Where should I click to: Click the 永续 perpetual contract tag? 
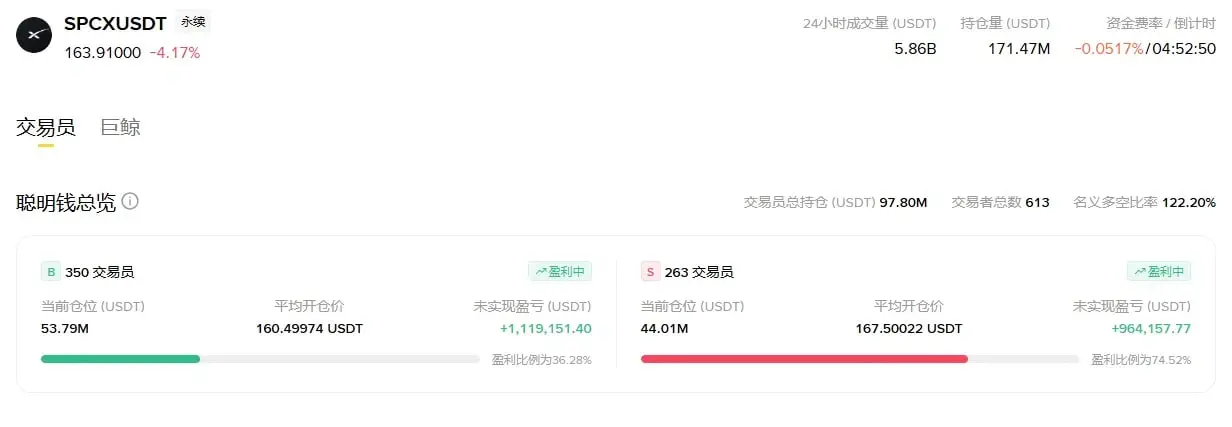(x=192, y=22)
